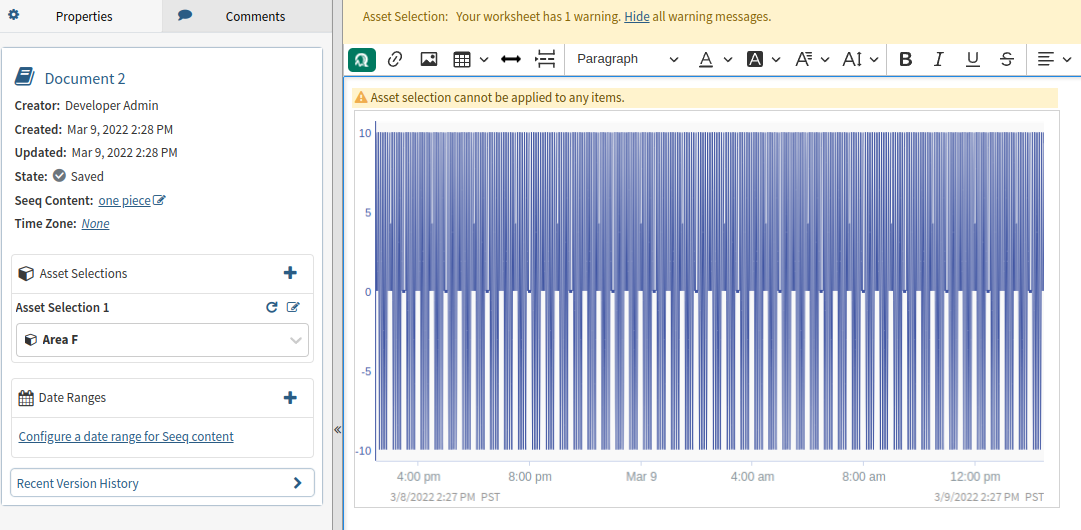Expand Recent Version History
Viewport: 1081px width, 530px height.
[162, 483]
